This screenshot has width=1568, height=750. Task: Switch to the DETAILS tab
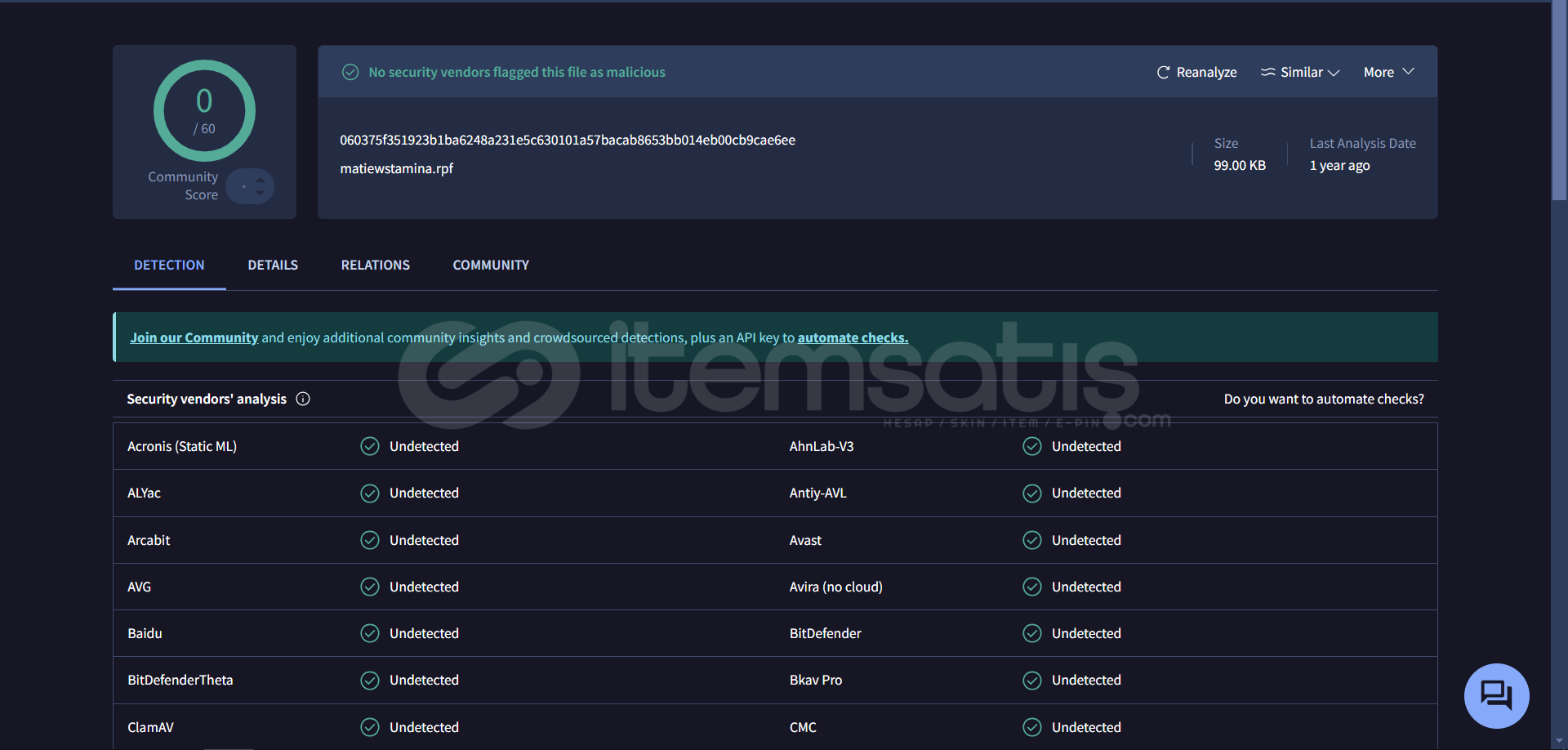(273, 265)
